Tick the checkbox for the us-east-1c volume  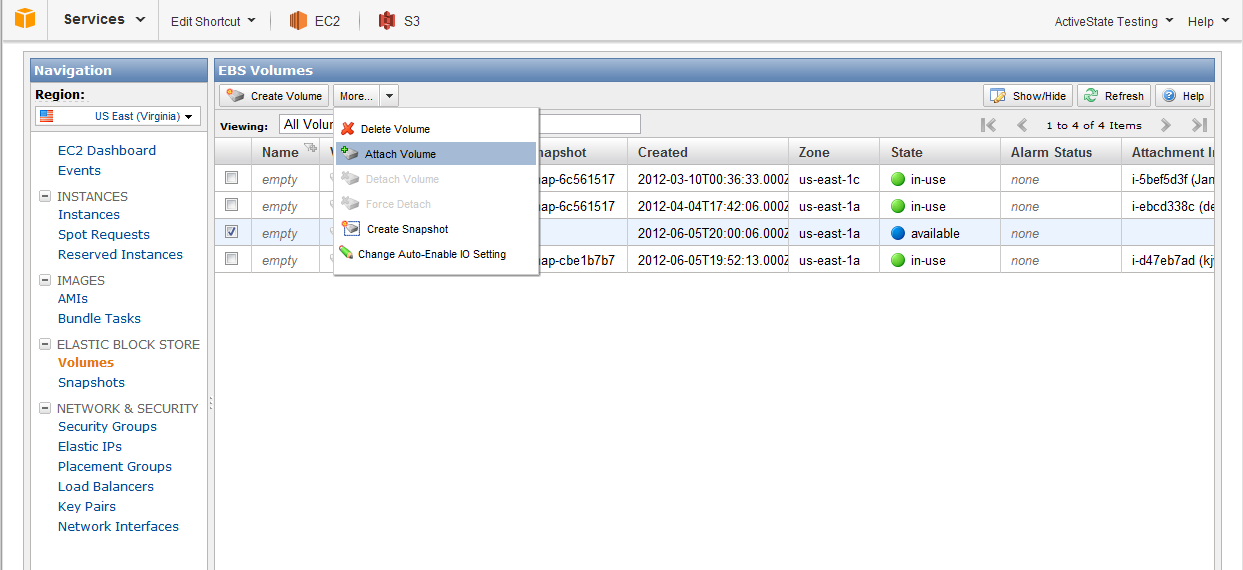[232, 178]
